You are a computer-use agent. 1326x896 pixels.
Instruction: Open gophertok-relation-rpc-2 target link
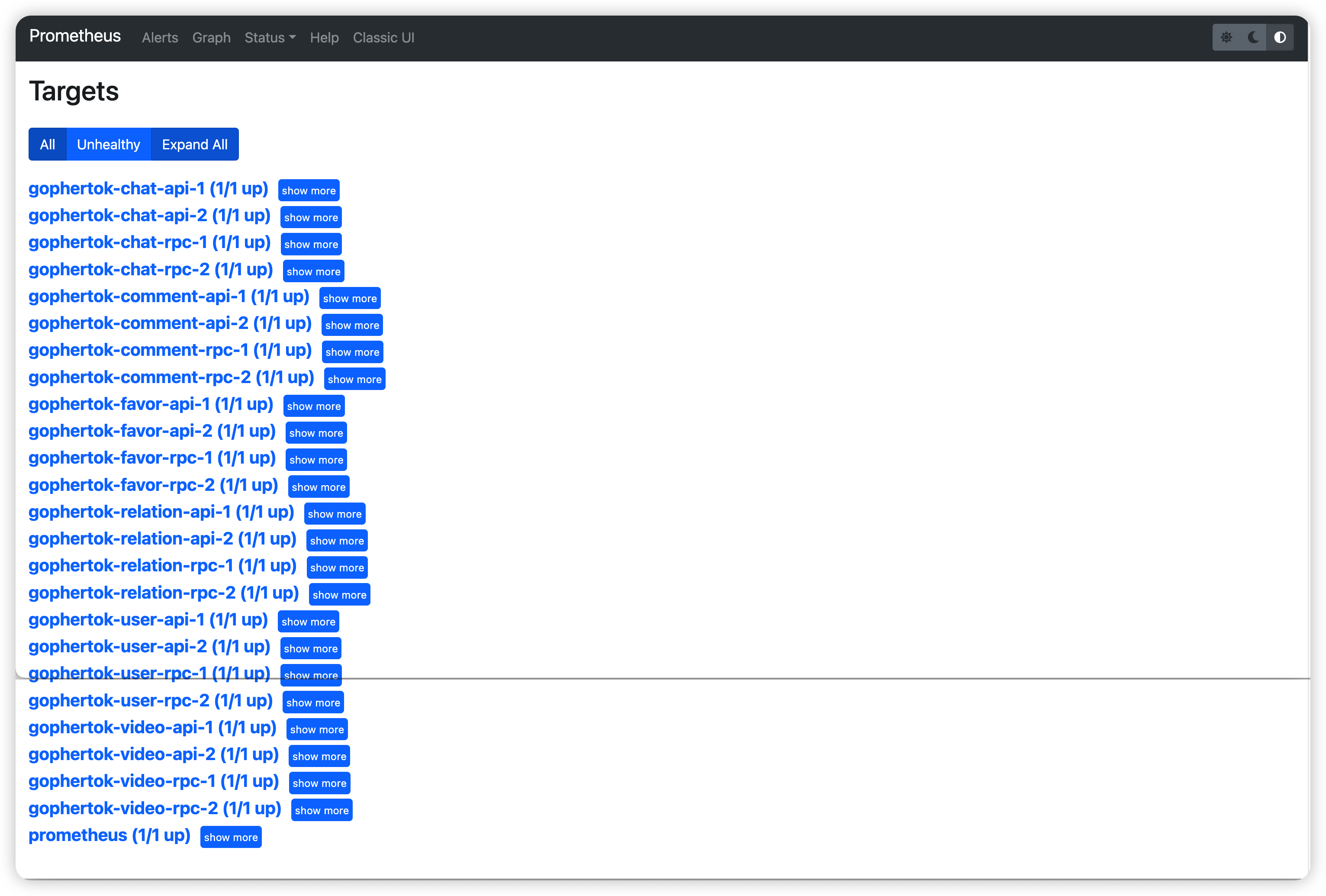coord(163,593)
